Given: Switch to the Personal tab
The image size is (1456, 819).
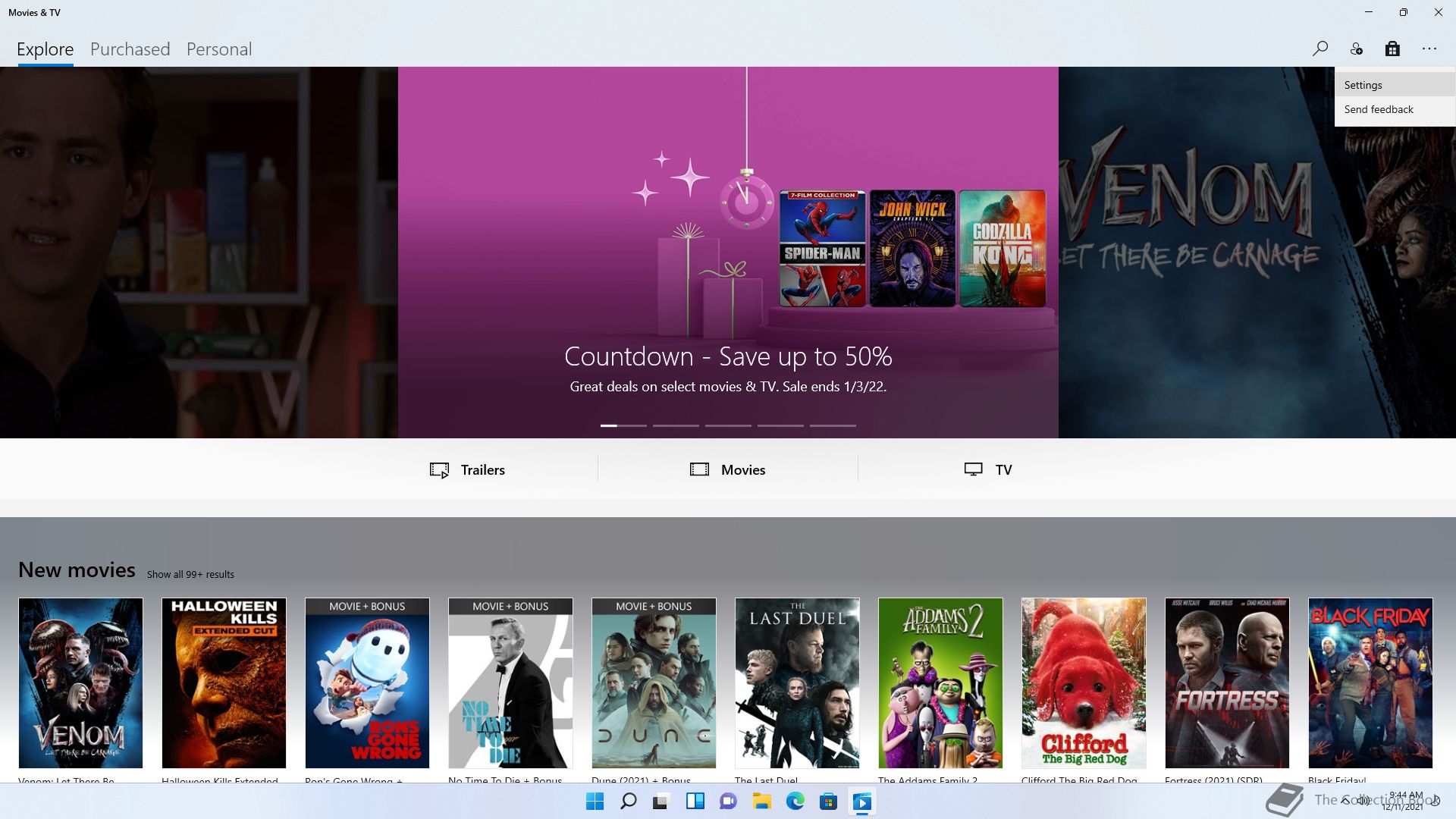Looking at the screenshot, I should (218, 49).
